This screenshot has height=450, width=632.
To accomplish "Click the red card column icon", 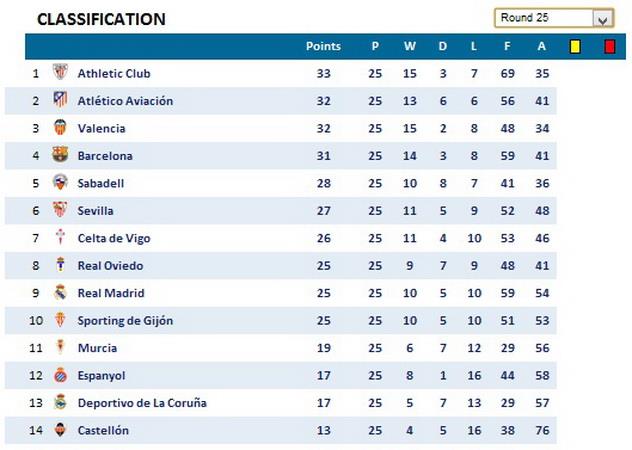I will coord(609,46).
